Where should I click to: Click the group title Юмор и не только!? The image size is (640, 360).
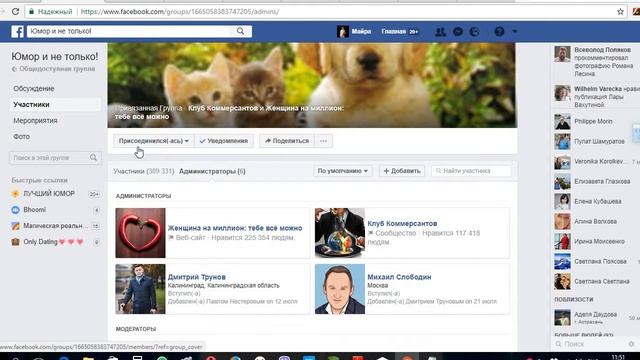pyautogui.click(x=55, y=56)
